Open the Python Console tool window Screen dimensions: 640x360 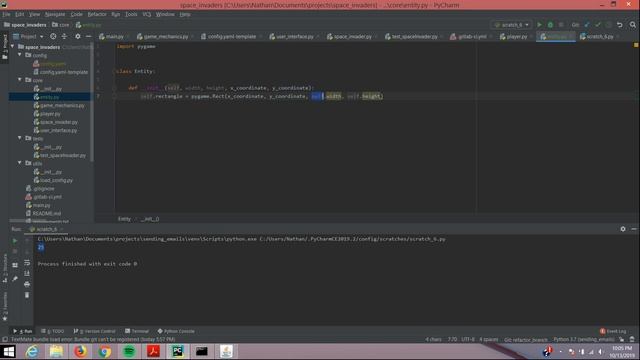pos(176,331)
